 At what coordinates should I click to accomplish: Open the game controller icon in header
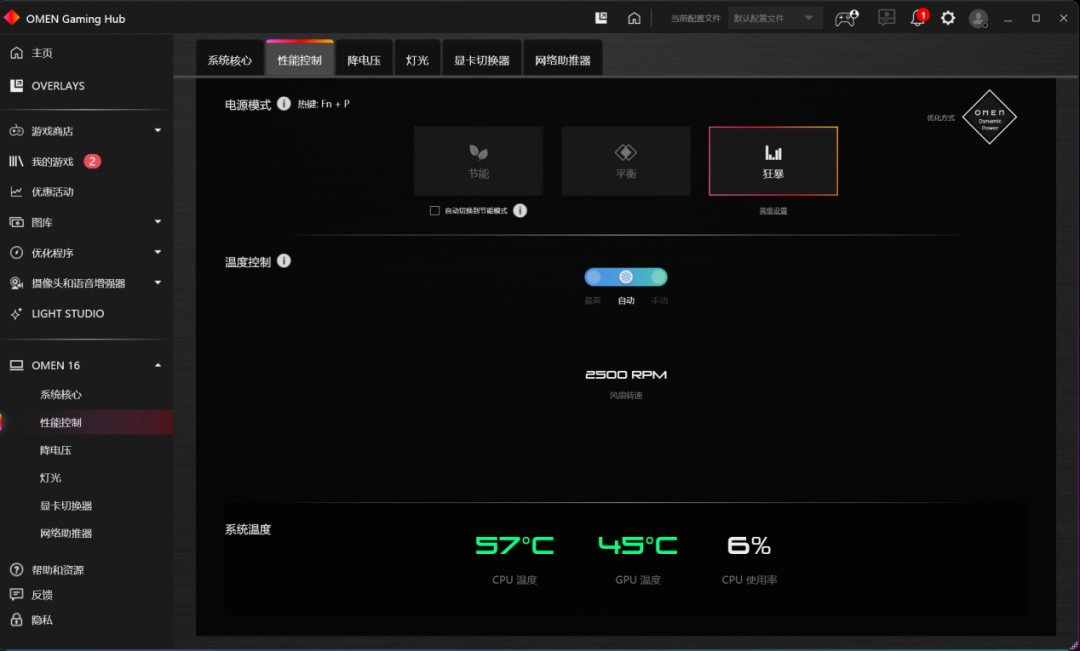[846, 18]
